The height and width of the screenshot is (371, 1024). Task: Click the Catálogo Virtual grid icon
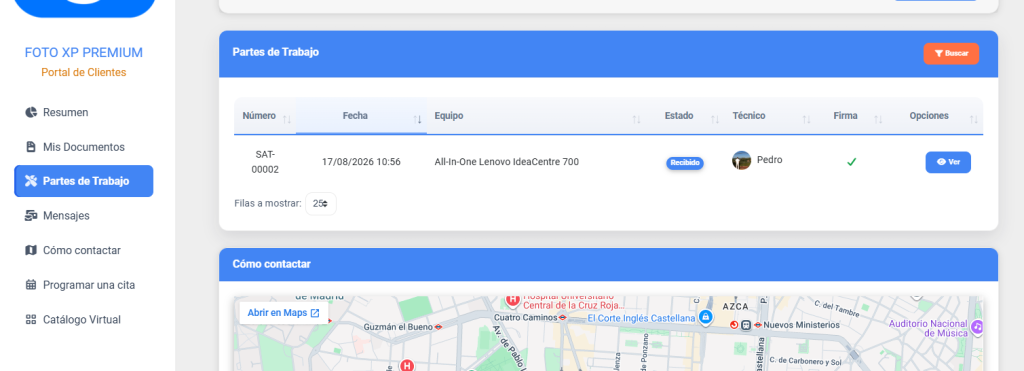point(31,319)
